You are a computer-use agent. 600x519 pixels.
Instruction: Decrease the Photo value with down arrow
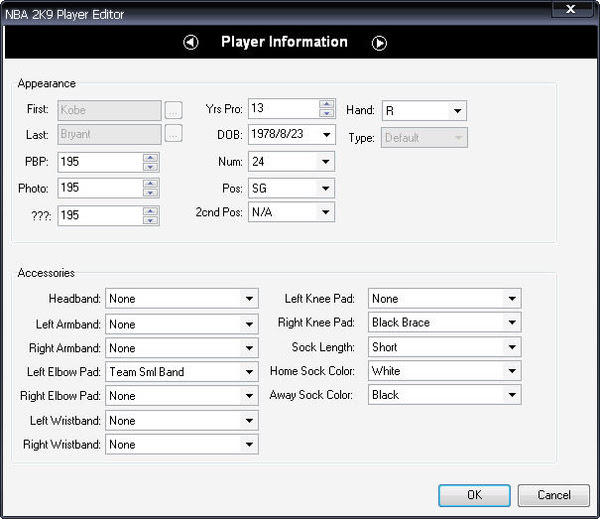[150, 193]
